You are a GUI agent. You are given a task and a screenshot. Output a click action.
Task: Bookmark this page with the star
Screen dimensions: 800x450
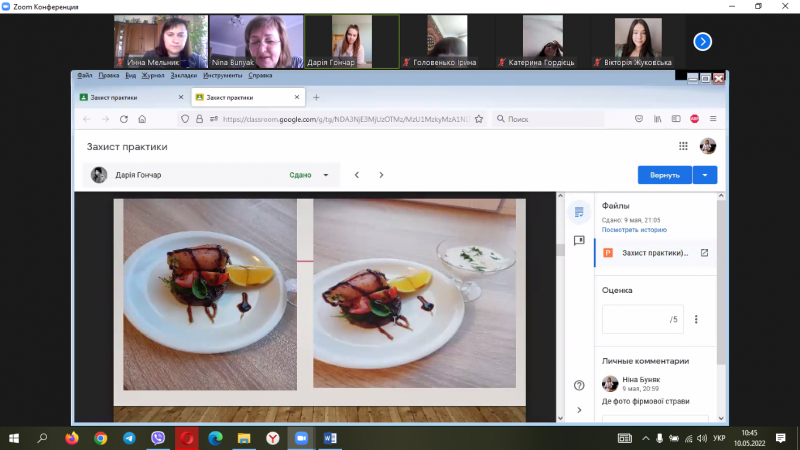click(x=479, y=119)
